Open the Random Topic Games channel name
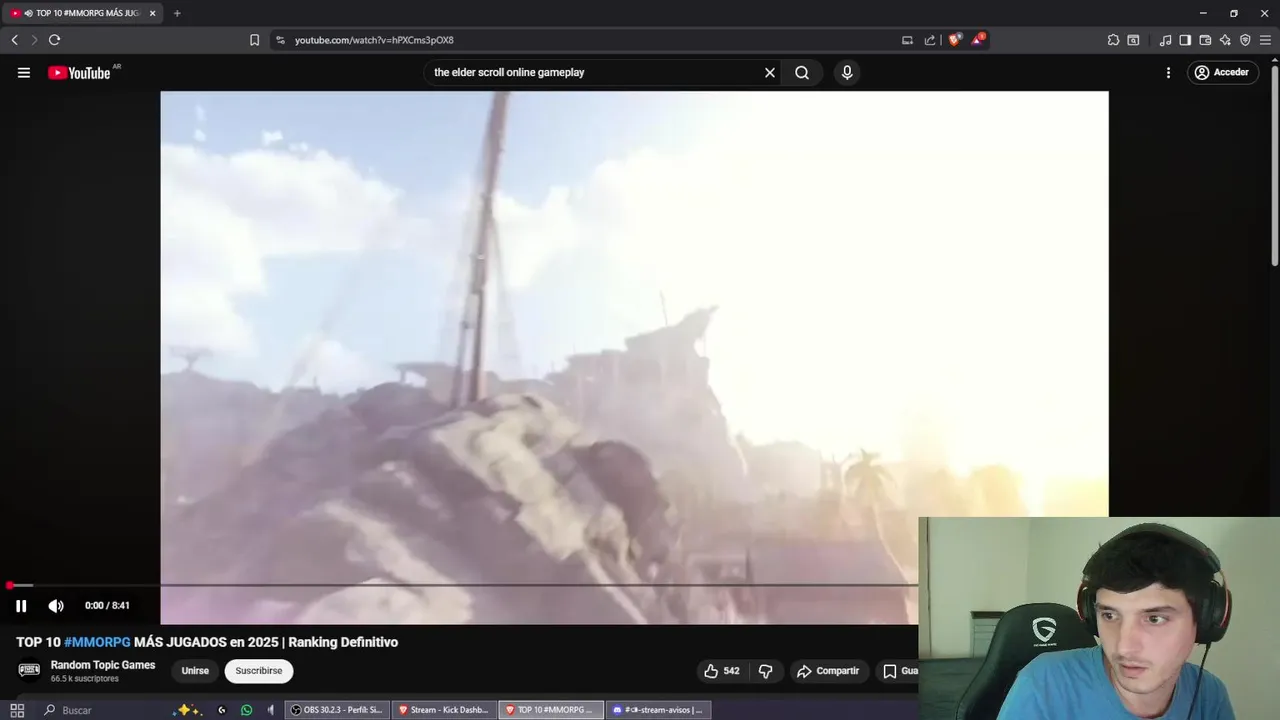The image size is (1280, 720). [x=103, y=665]
